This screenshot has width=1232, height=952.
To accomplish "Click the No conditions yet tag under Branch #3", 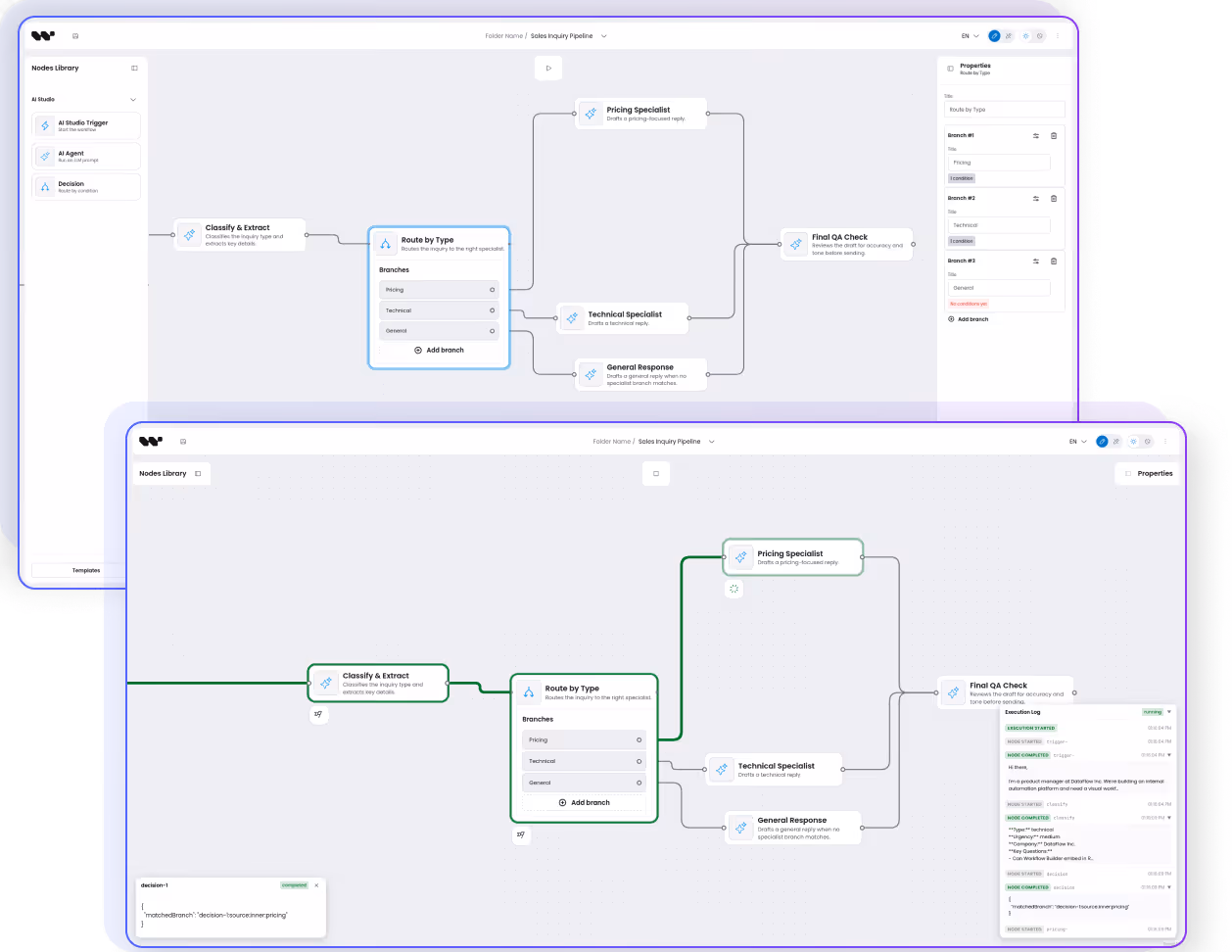I will pyautogui.click(x=969, y=304).
